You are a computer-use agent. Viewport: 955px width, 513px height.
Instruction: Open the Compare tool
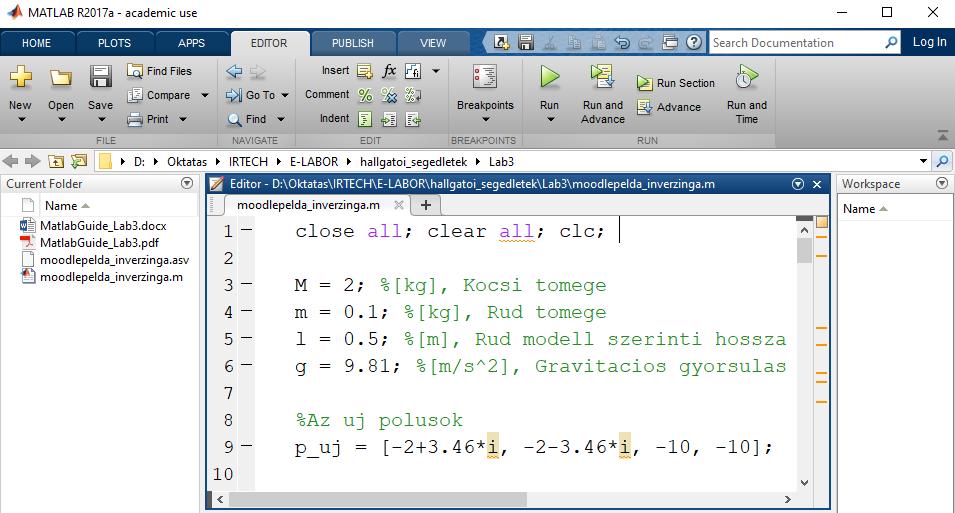click(161, 95)
